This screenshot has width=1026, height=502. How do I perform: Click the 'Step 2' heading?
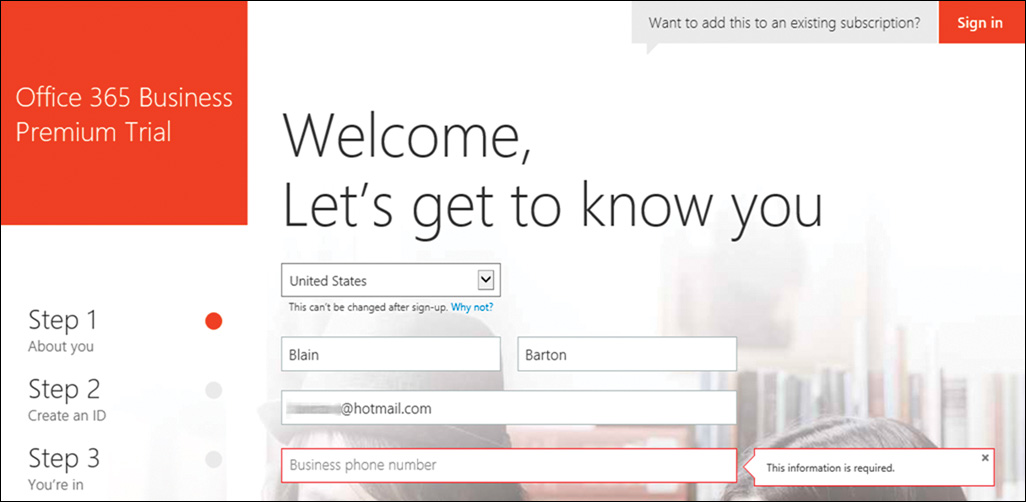[x=64, y=389]
